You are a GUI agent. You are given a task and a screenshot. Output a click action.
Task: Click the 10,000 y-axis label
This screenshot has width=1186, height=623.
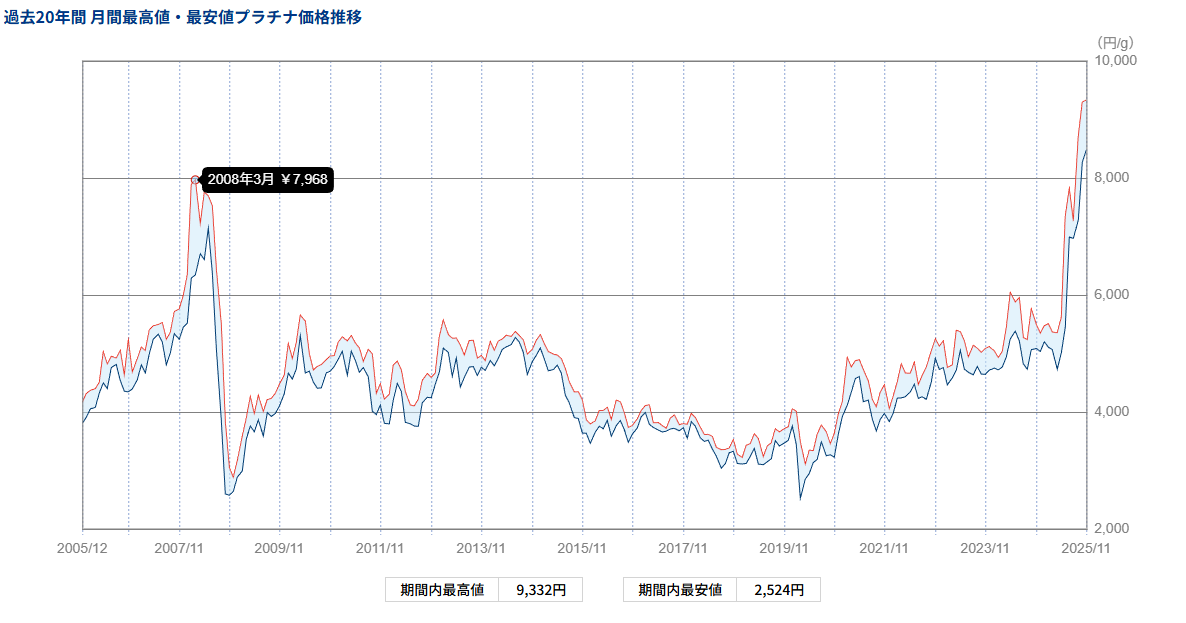[1117, 61]
